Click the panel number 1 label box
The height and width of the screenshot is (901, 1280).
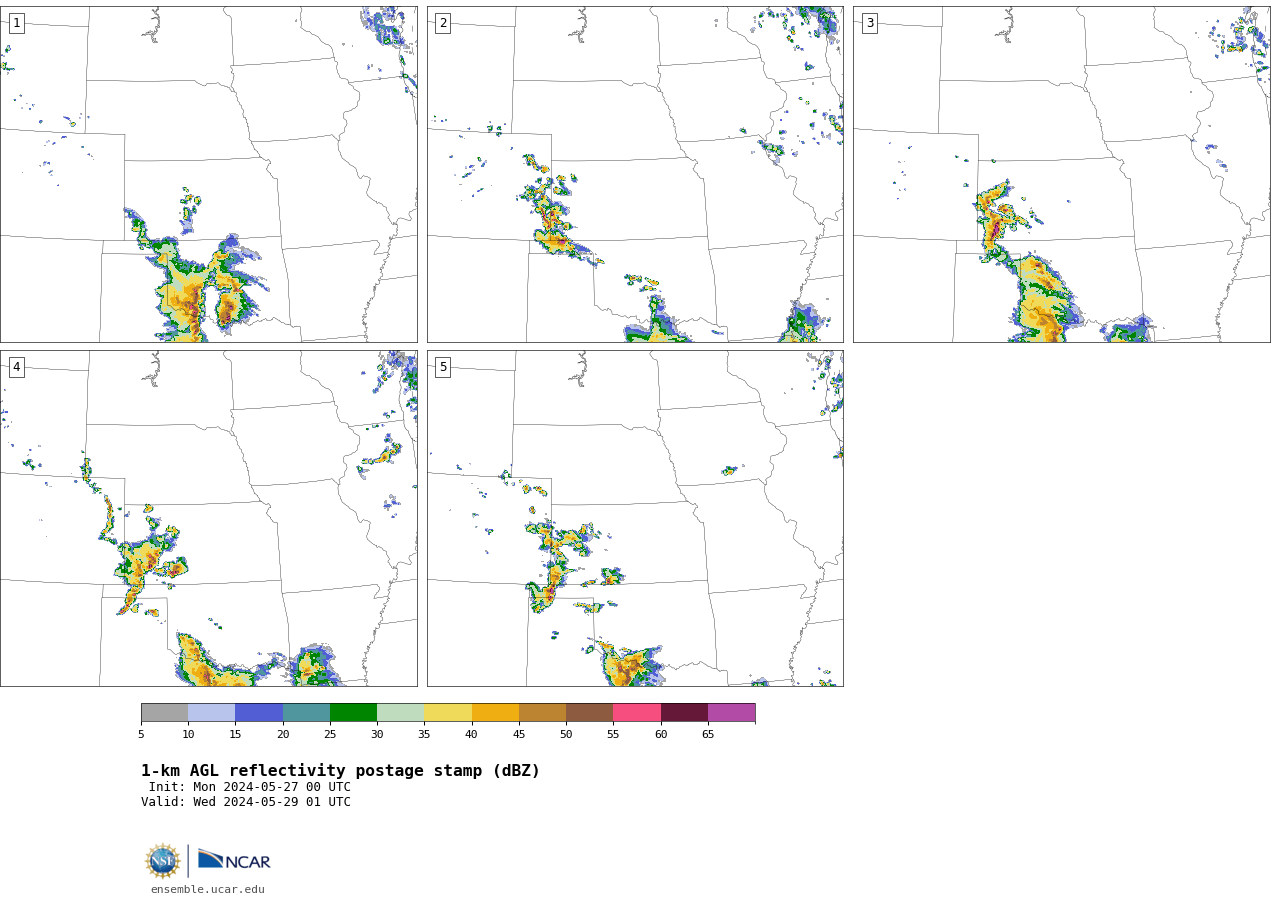[16, 23]
